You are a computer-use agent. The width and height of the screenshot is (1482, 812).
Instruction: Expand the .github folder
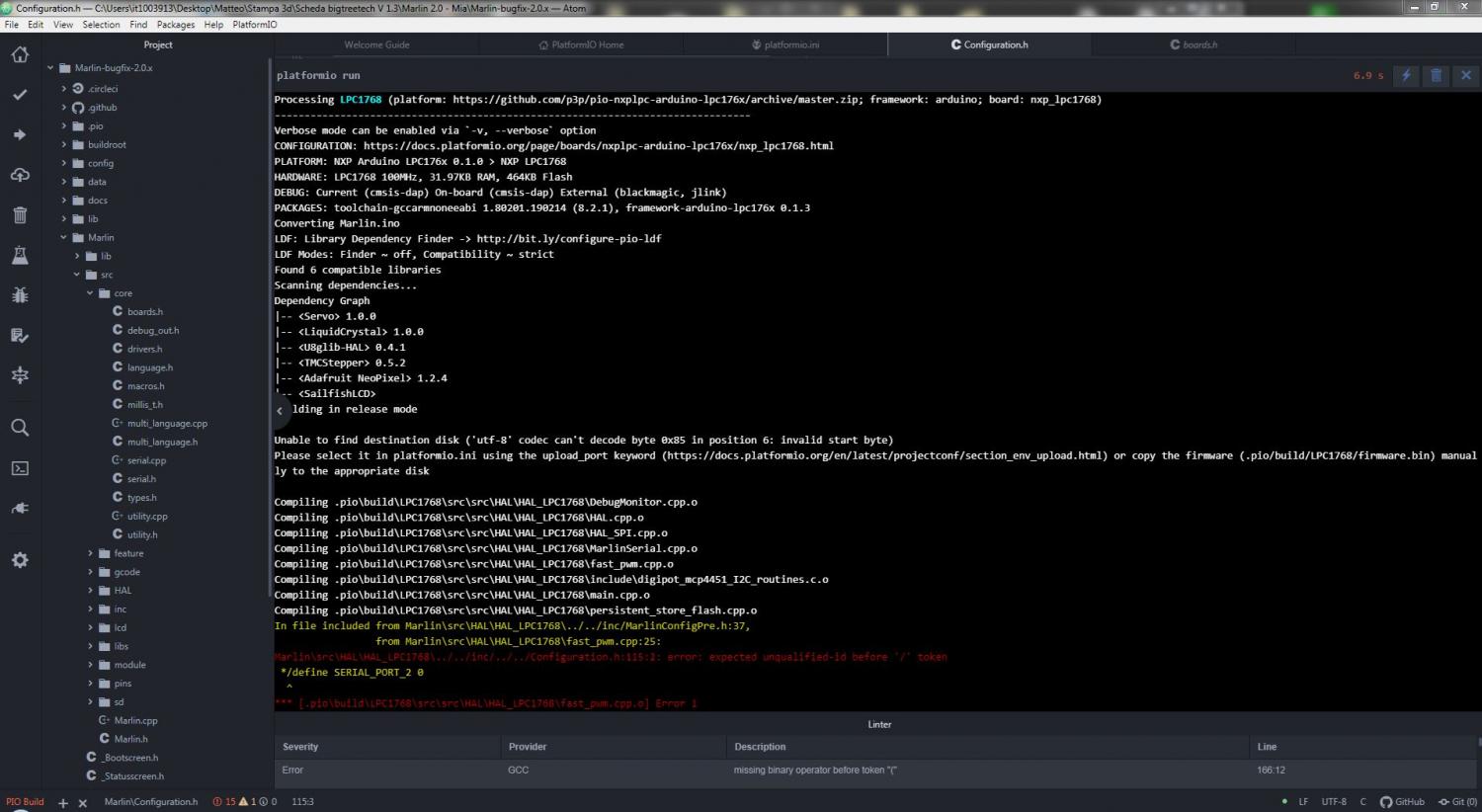(x=64, y=108)
